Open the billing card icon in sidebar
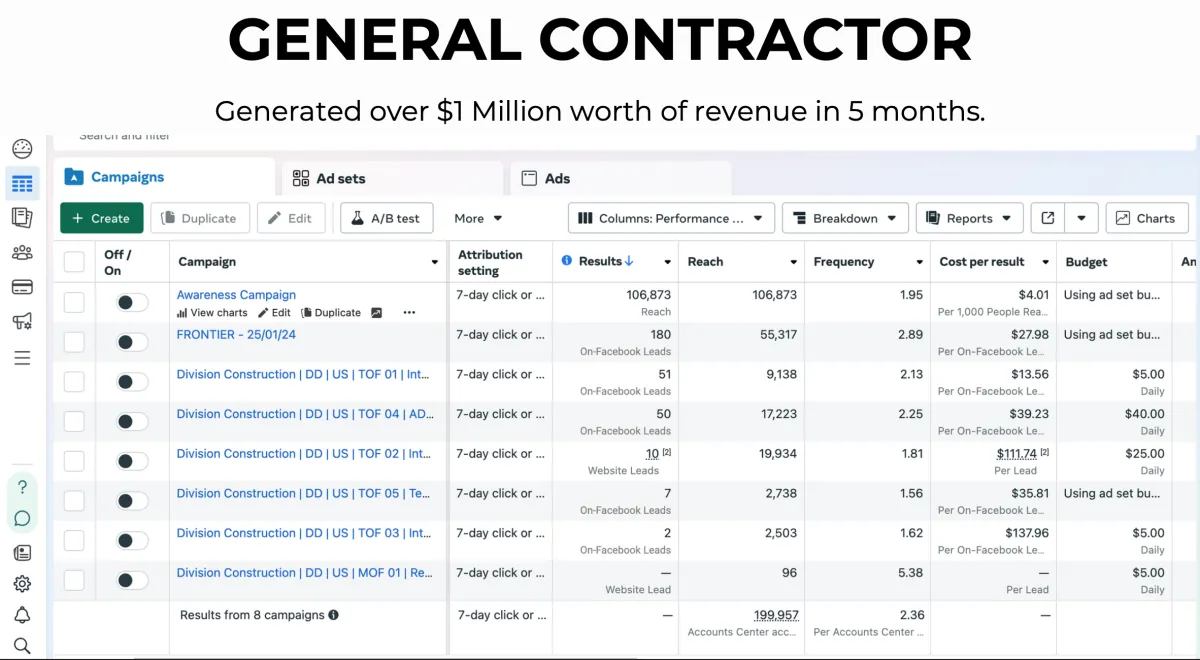 22,287
